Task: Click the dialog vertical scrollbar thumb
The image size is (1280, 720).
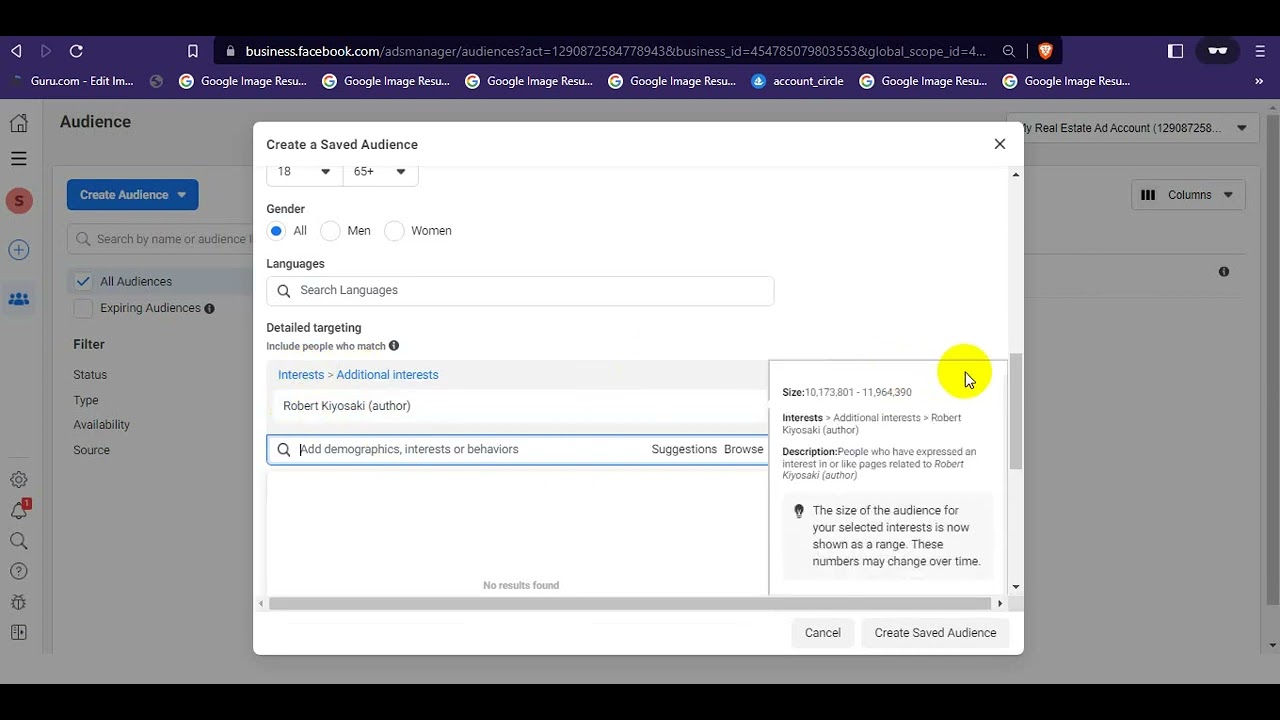Action: (x=1016, y=411)
